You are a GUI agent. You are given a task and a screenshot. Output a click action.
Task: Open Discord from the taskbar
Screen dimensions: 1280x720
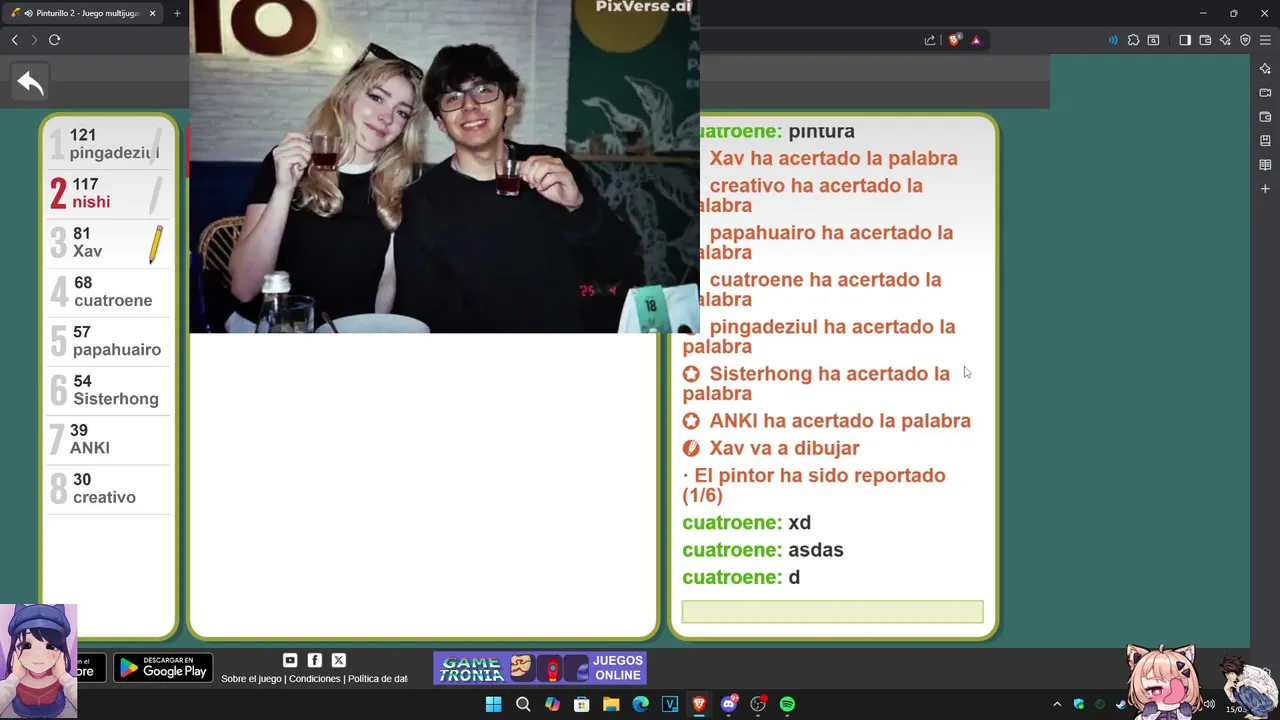(729, 704)
